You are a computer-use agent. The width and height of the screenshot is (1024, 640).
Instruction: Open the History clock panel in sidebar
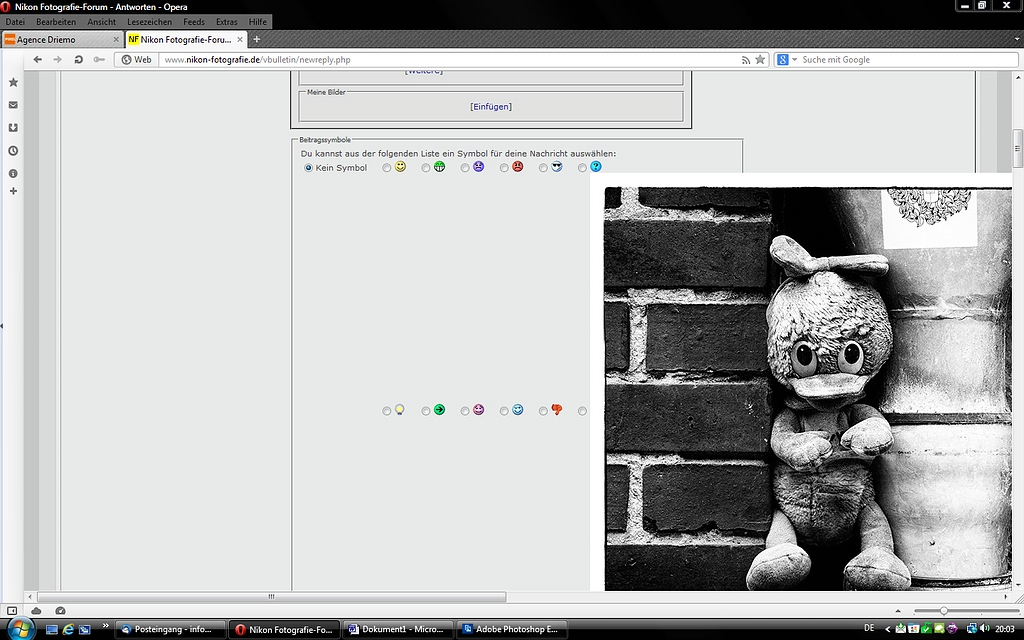(x=13, y=151)
